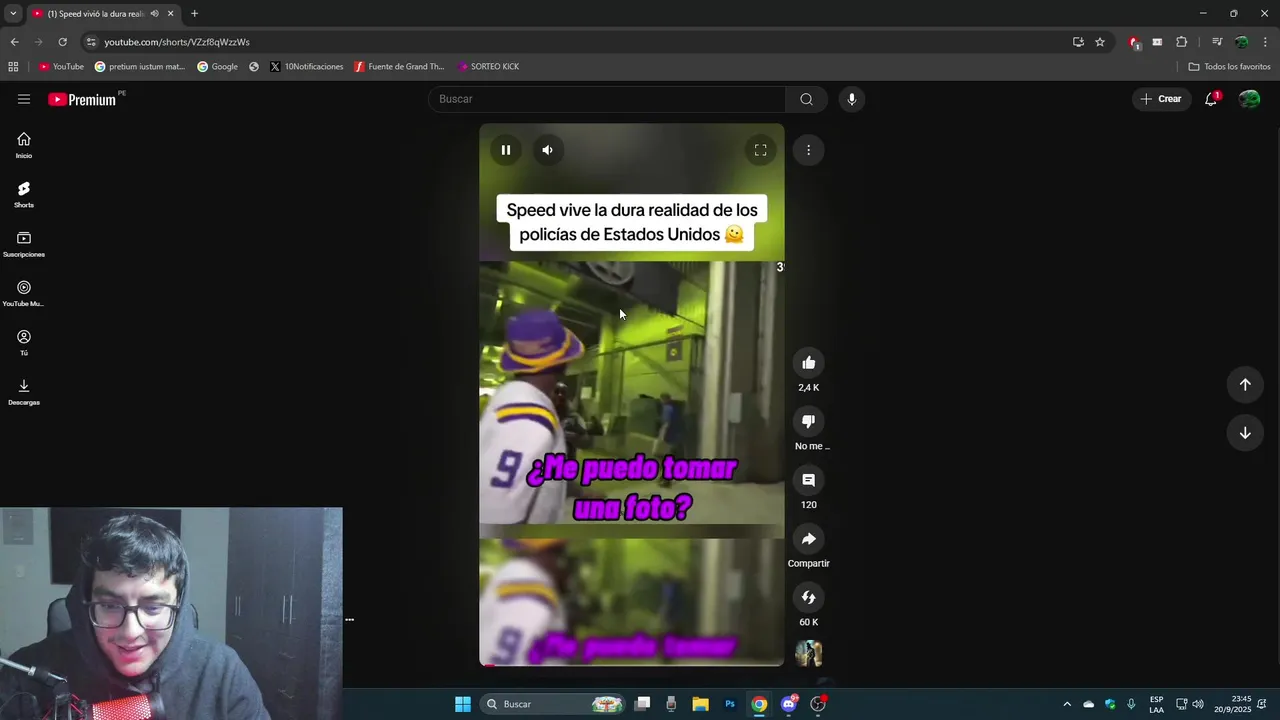Reload the page
The width and height of the screenshot is (1280, 720).
click(x=62, y=42)
